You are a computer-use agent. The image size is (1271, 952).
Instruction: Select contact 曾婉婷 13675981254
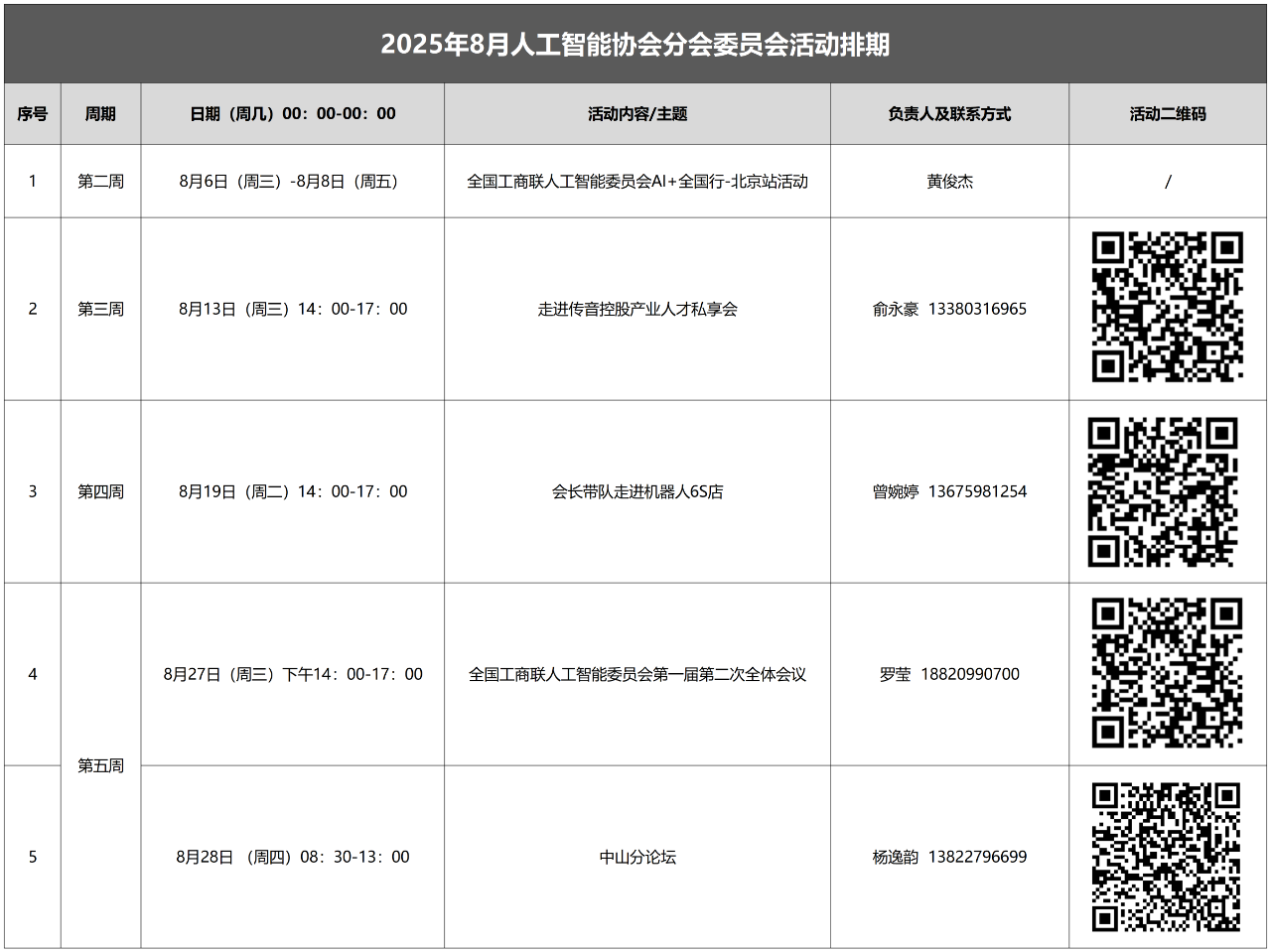(949, 491)
